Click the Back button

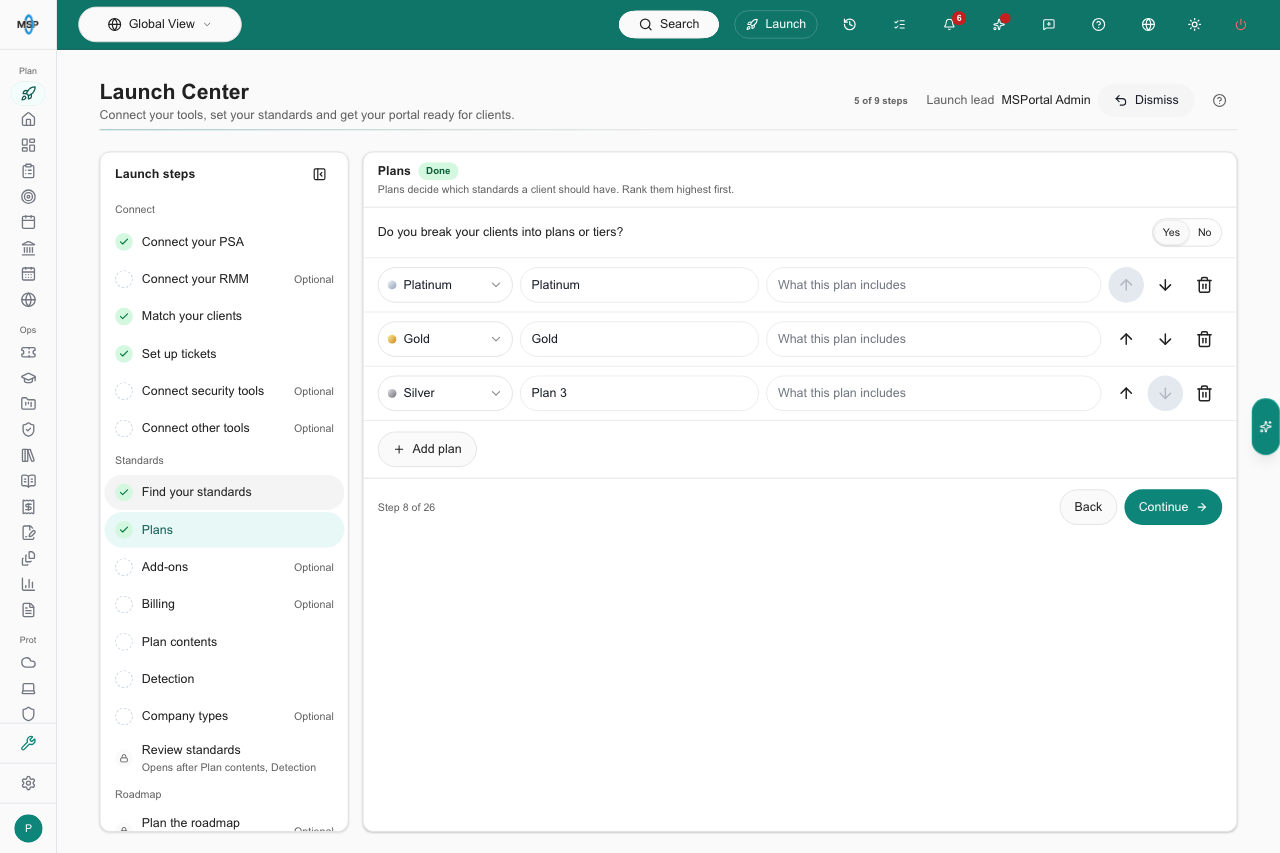point(1088,507)
